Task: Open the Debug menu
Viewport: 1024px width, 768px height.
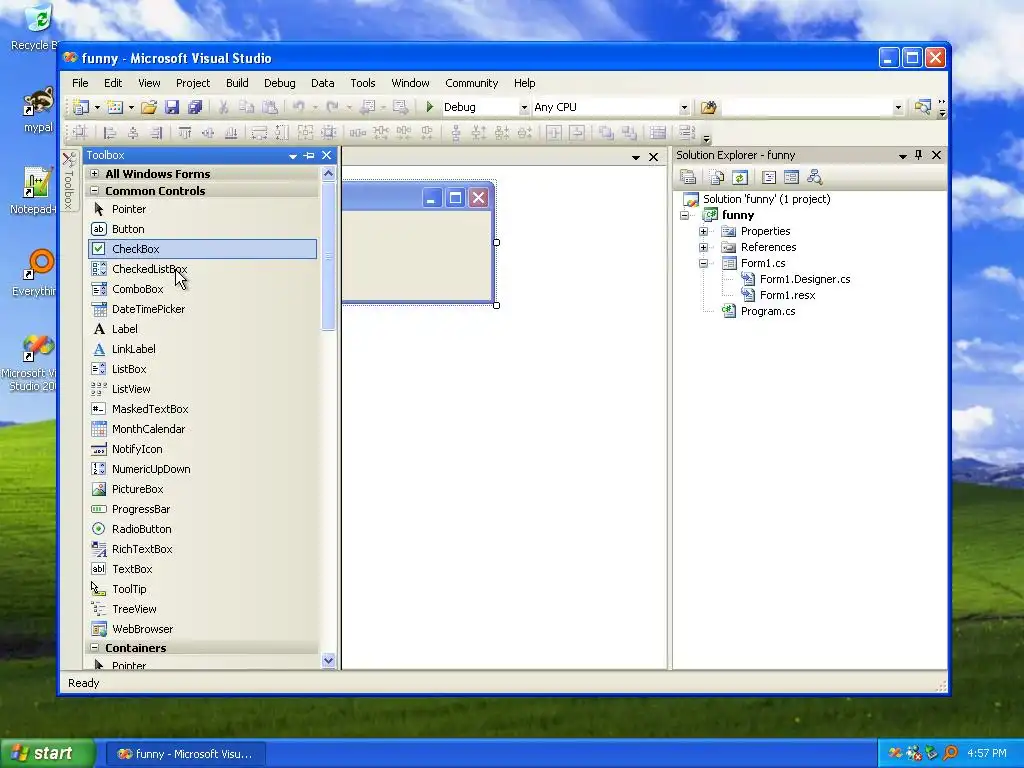Action: point(280,83)
